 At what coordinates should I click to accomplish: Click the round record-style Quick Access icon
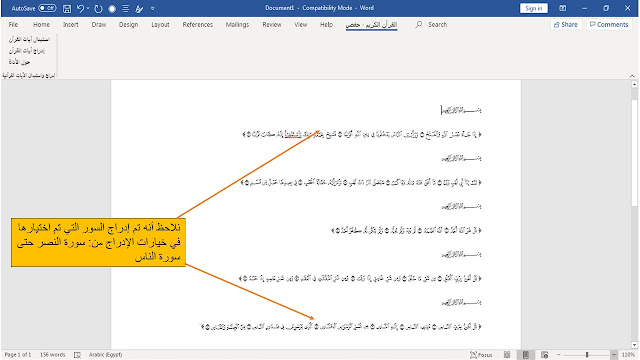click(x=112, y=9)
